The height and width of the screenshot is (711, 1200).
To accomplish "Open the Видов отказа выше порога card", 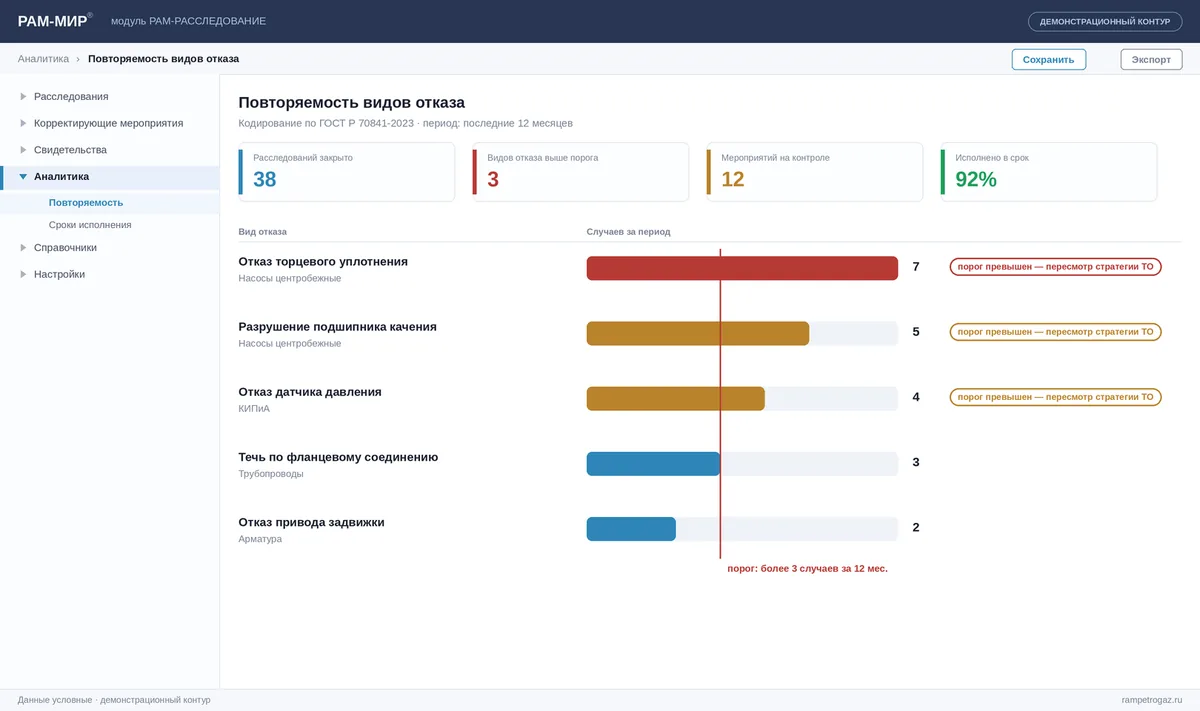I will pos(581,172).
